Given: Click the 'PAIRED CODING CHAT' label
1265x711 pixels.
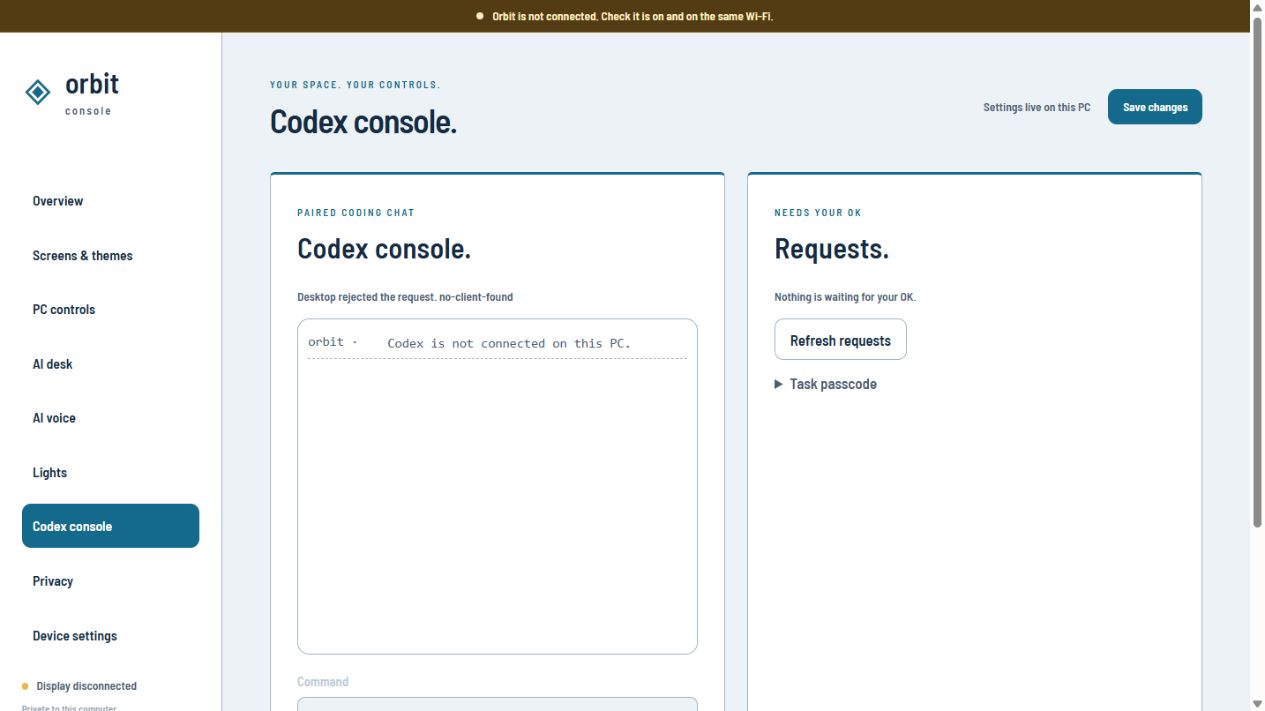Looking at the screenshot, I should click(356, 213).
